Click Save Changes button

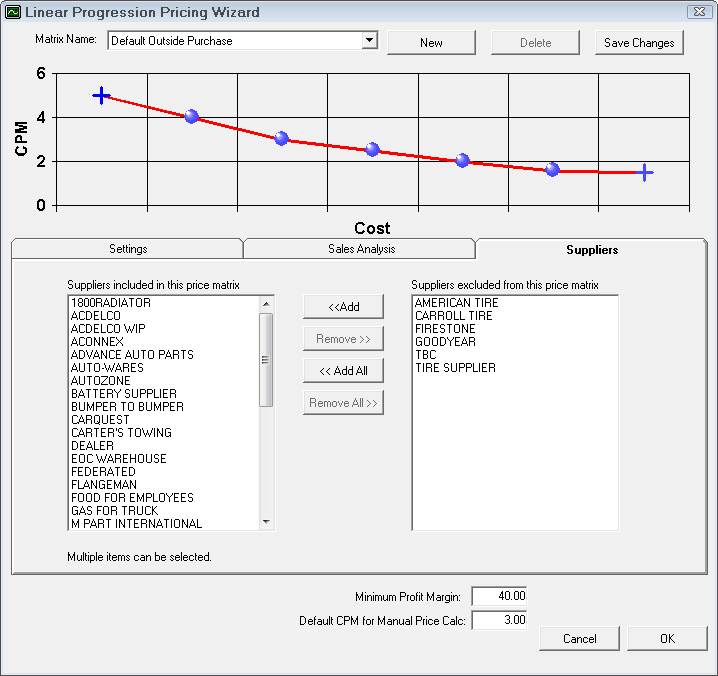coord(639,43)
